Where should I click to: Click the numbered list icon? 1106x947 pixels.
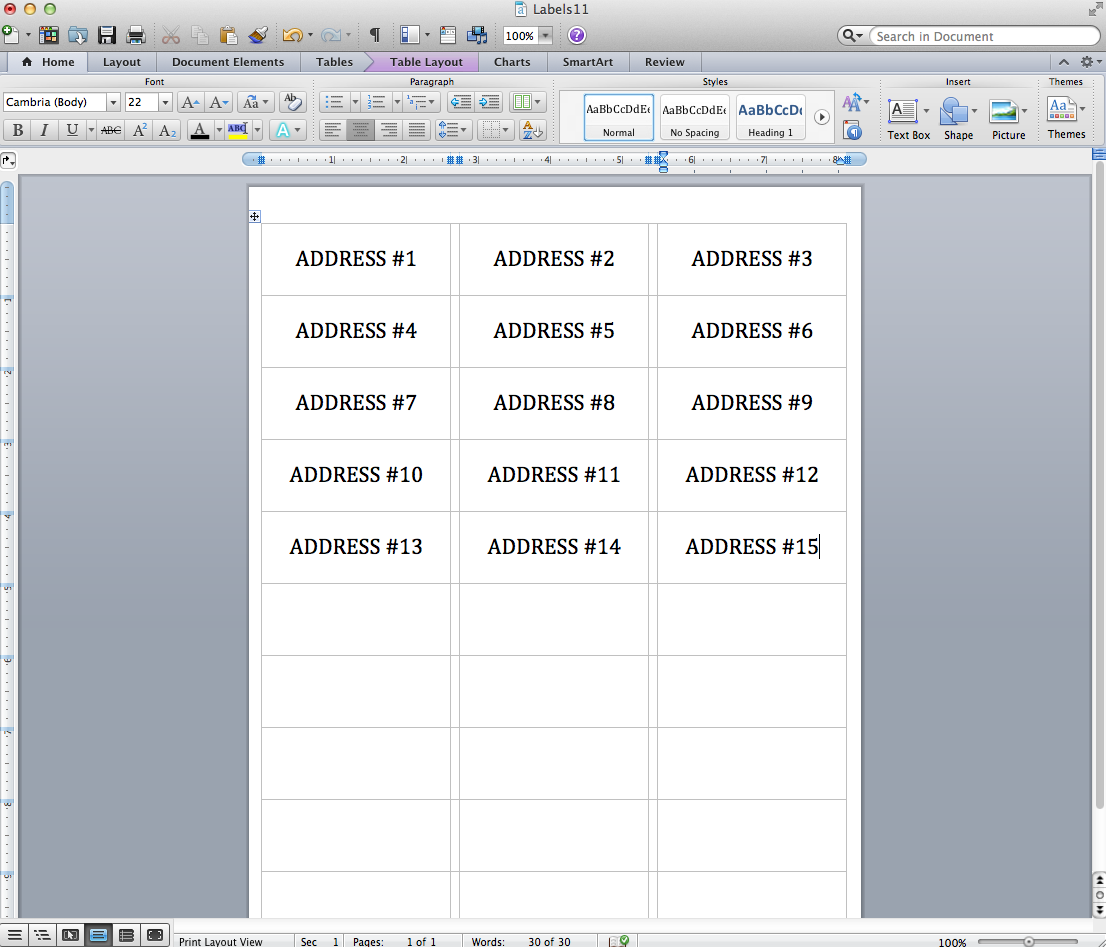click(377, 102)
